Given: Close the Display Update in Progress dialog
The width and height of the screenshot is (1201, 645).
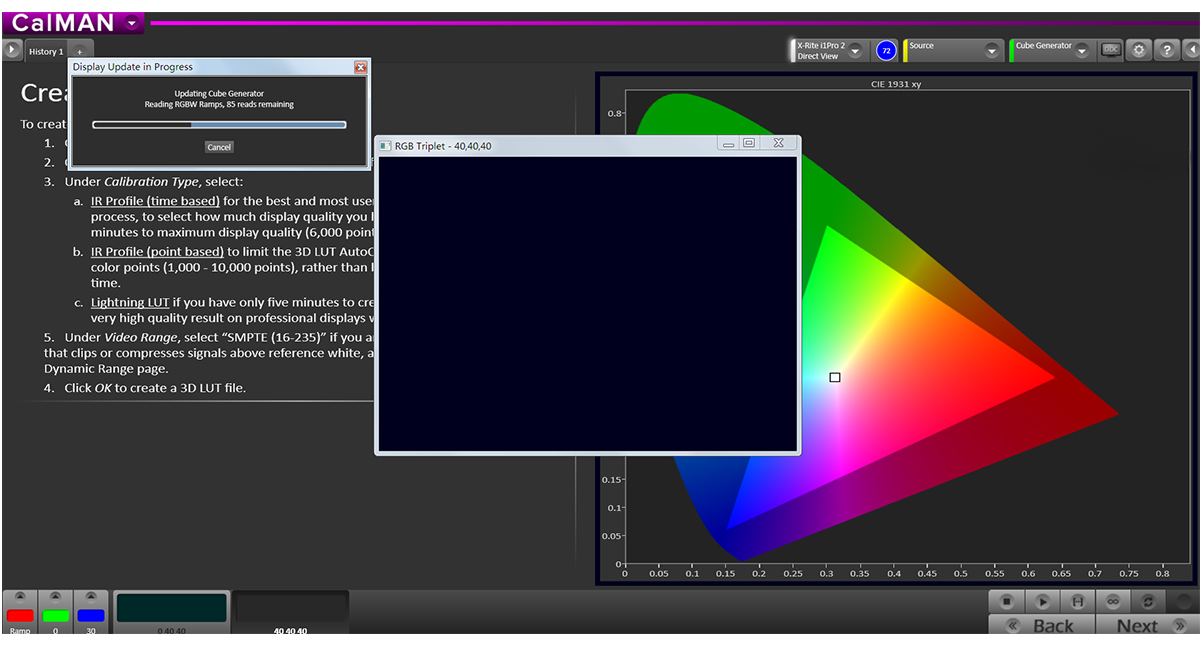Looking at the screenshot, I should point(360,67).
